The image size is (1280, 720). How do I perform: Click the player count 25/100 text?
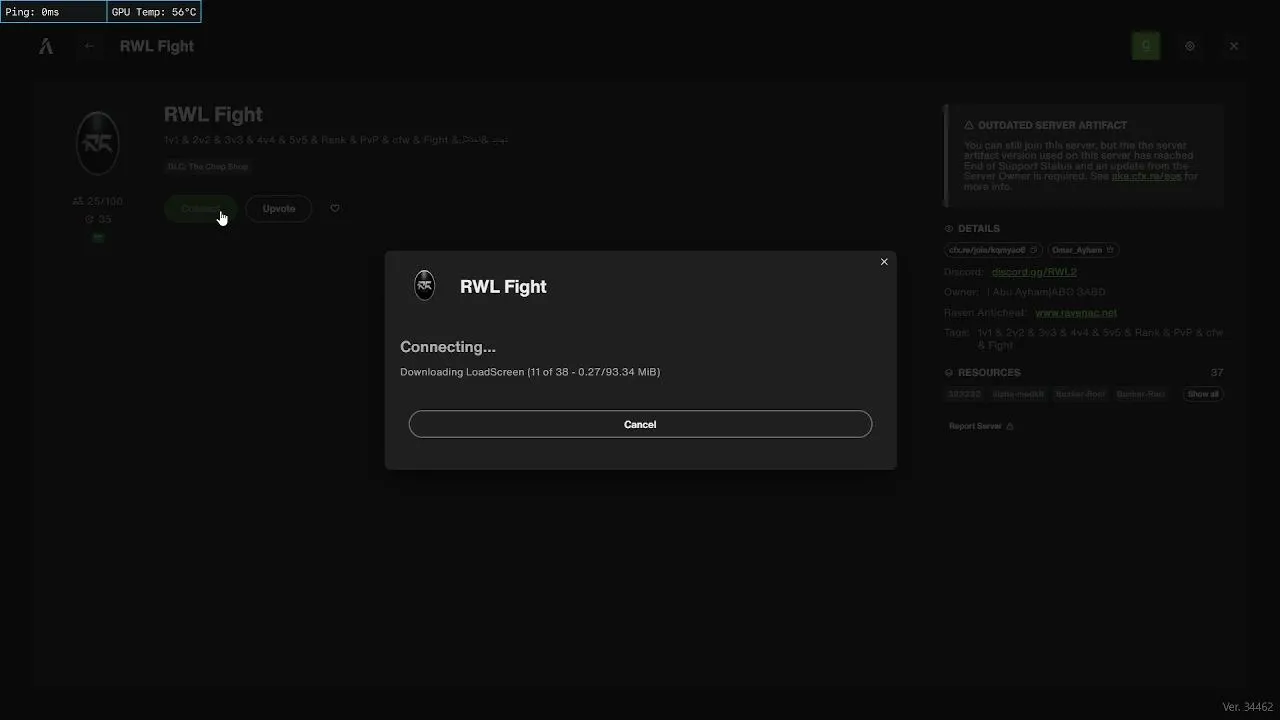98,201
